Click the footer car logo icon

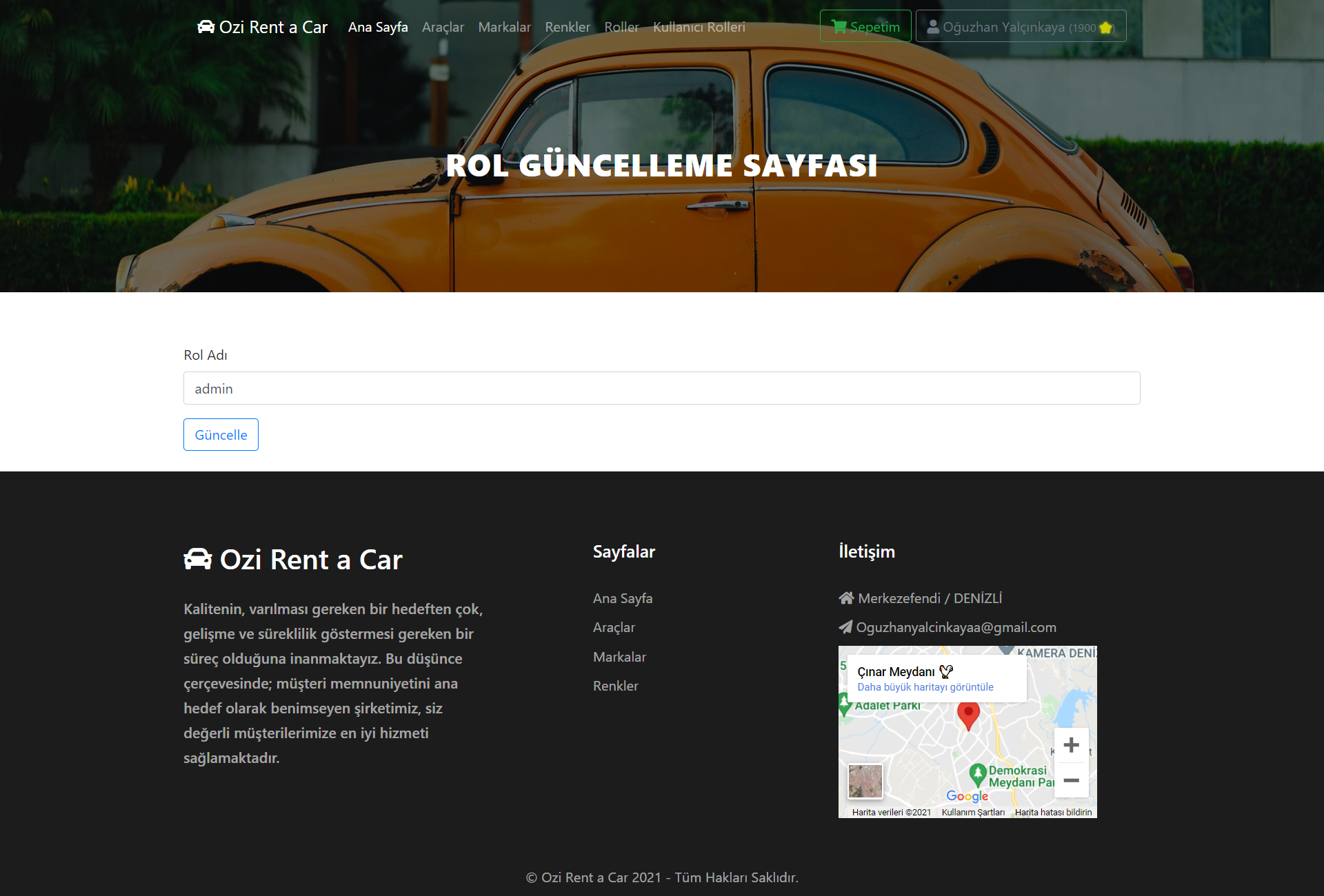pyautogui.click(x=198, y=559)
